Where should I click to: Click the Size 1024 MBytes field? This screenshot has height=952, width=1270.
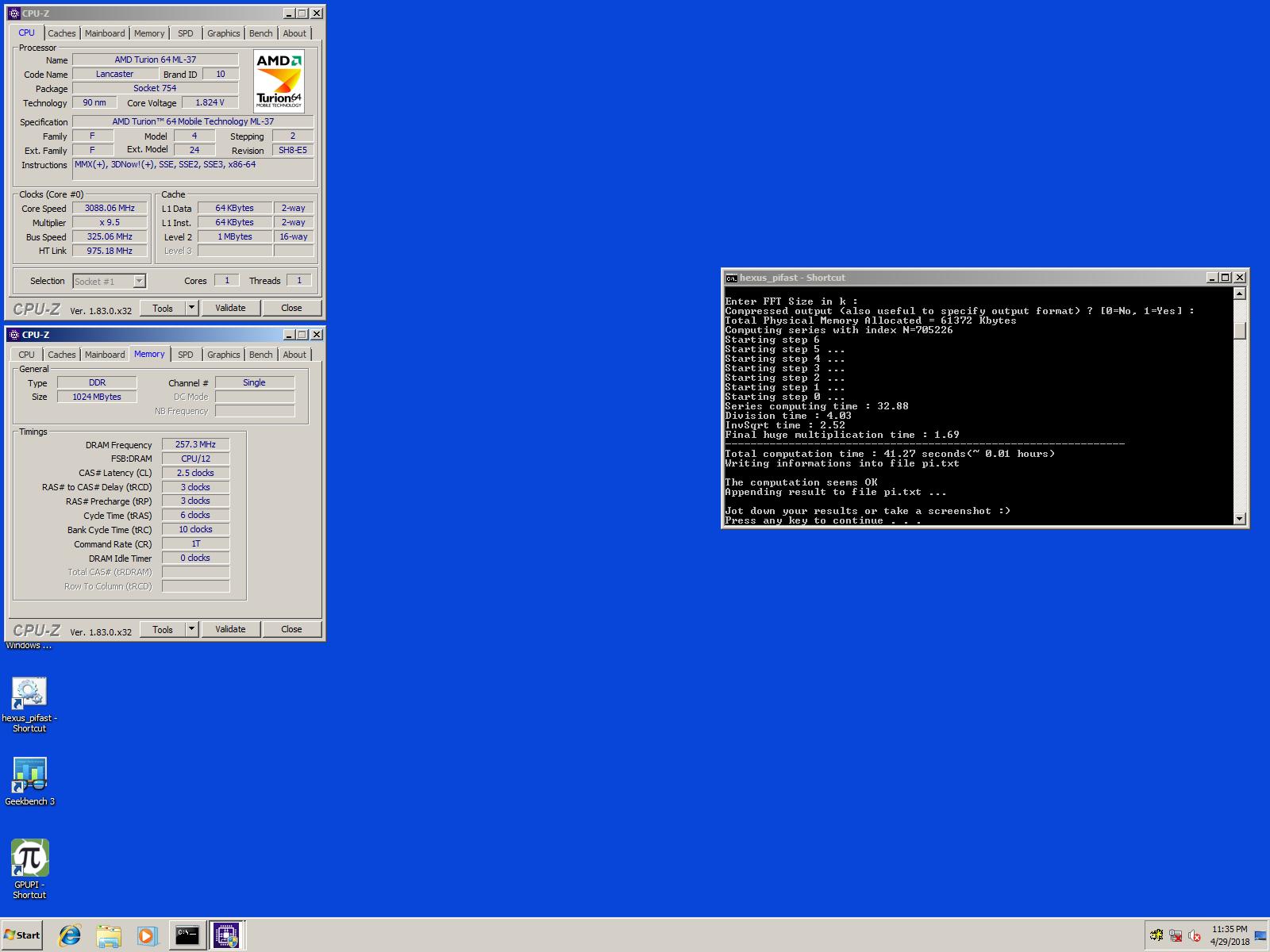(x=97, y=397)
